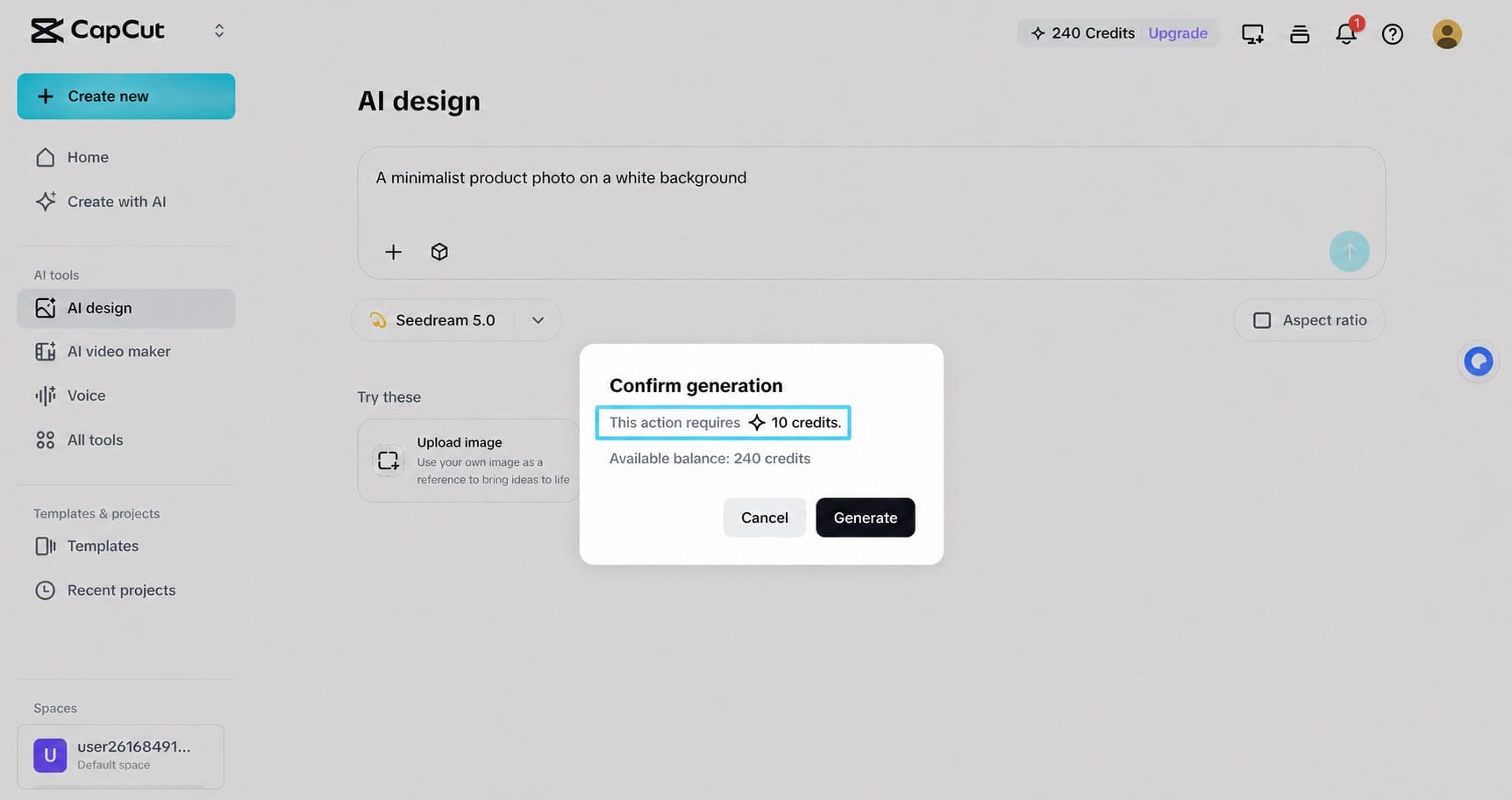
Task: Go to Home in the sidebar
Action: coord(126,157)
